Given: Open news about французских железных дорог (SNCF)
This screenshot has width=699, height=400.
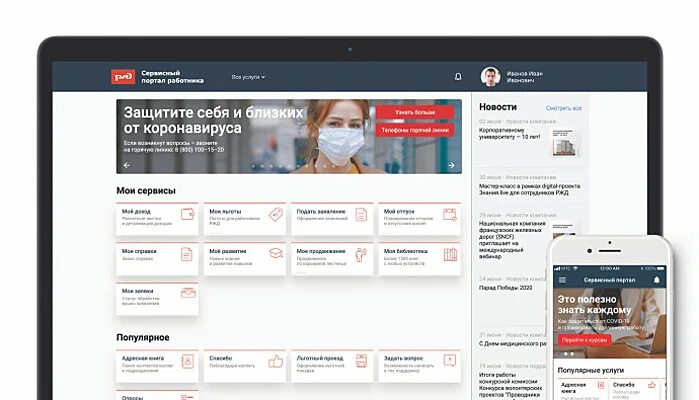Looking at the screenshot, I should [x=512, y=240].
